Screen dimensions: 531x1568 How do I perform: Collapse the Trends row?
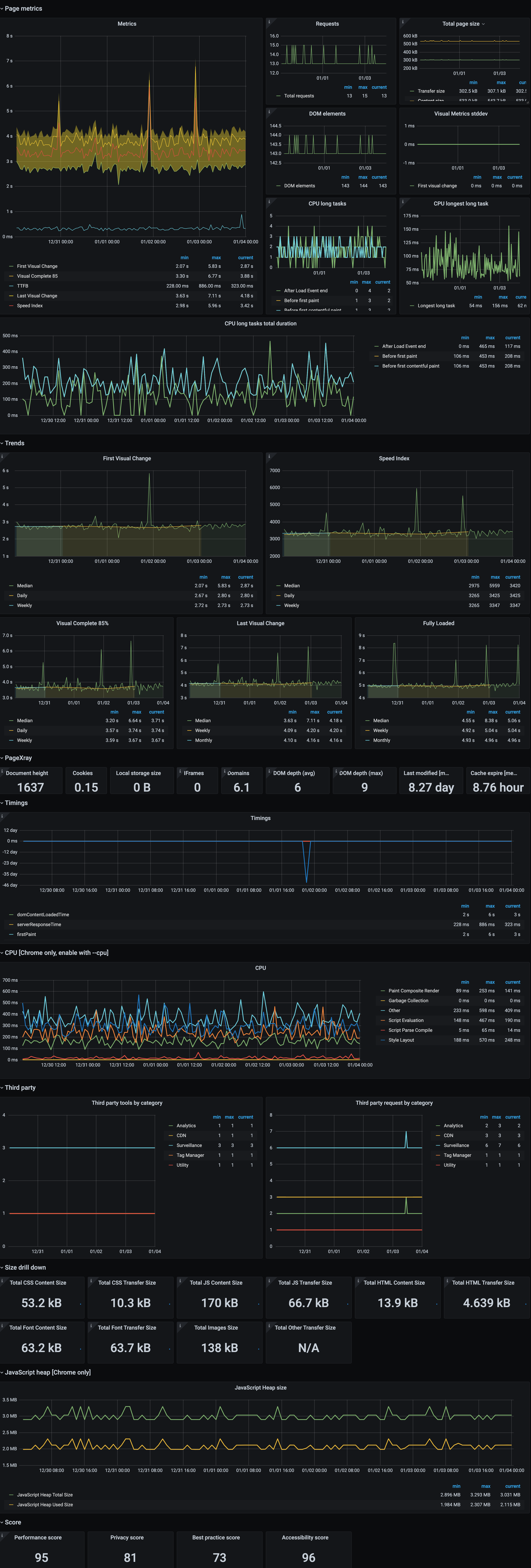click(13, 443)
